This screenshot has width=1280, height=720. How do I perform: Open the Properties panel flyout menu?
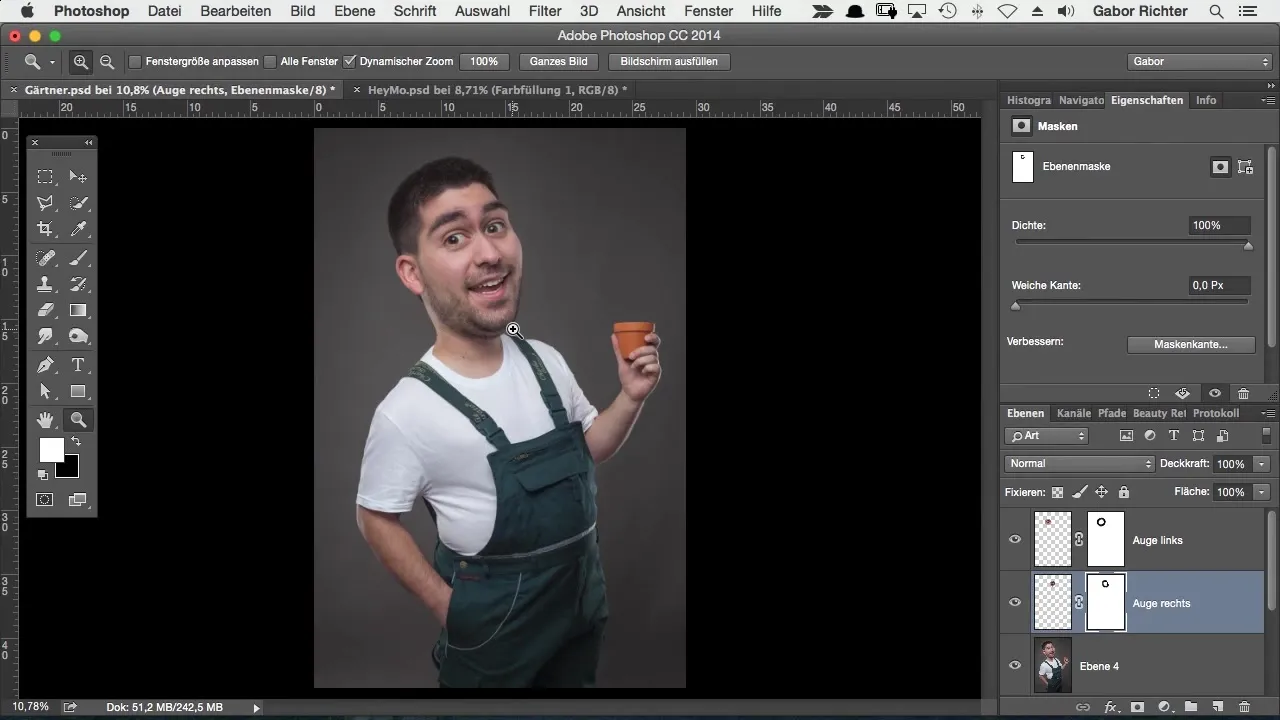click(x=1268, y=100)
